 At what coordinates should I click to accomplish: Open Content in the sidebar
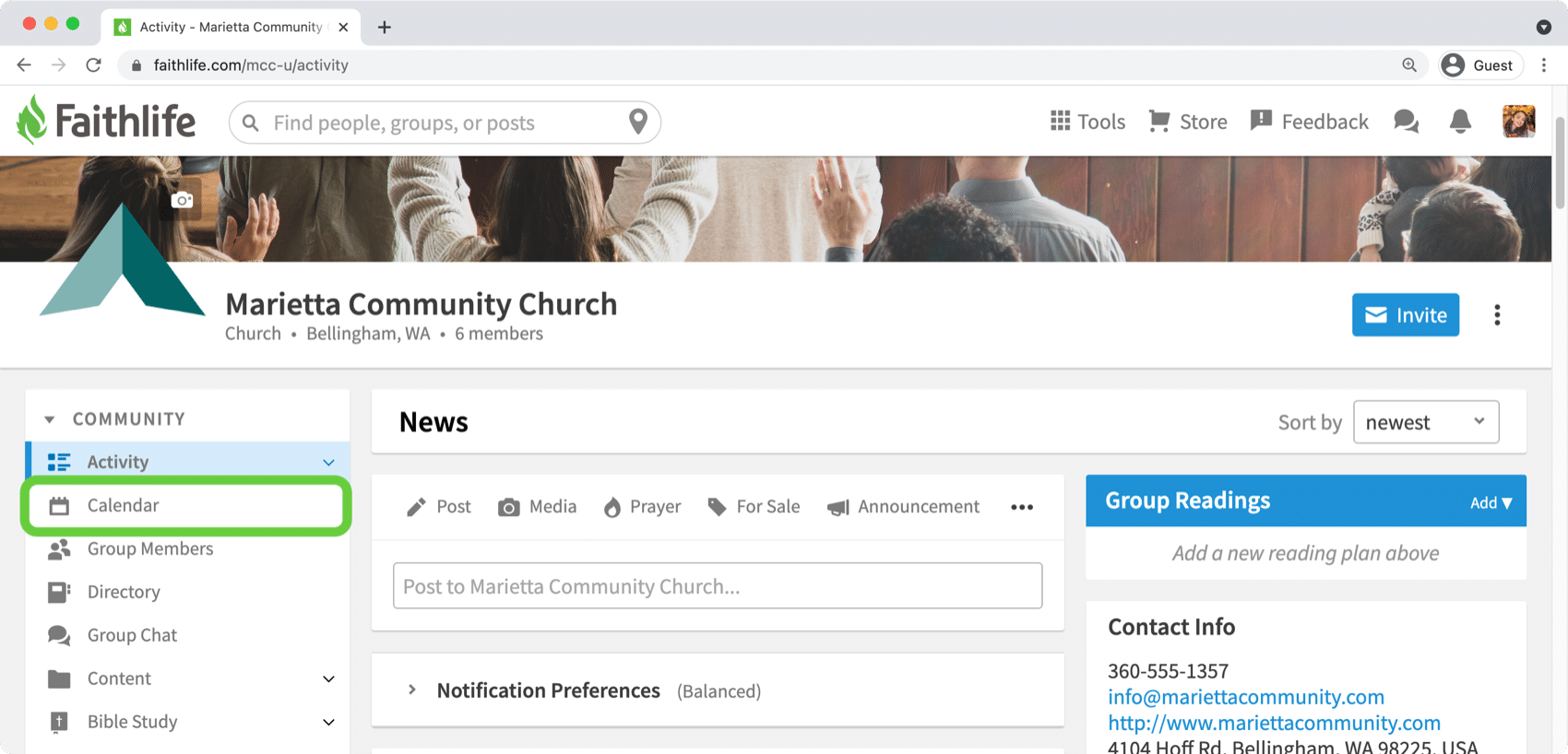[187, 678]
